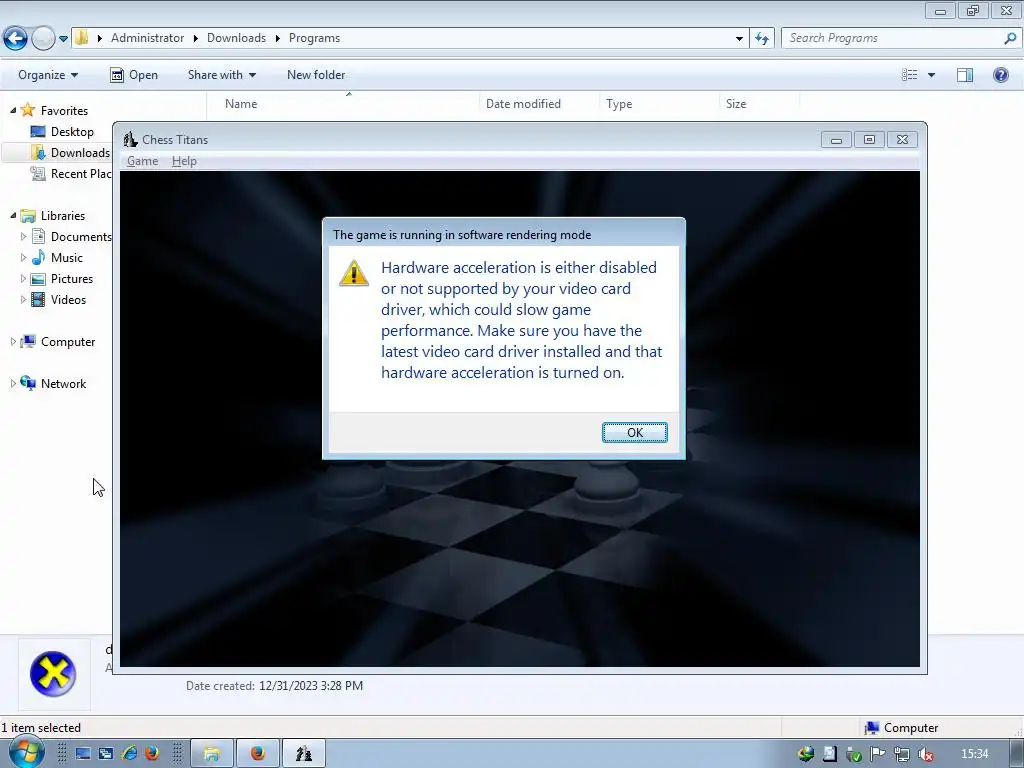This screenshot has height=768, width=1024.
Task: Open Action Center flag tray icon
Action: pyautogui.click(x=878, y=754)
